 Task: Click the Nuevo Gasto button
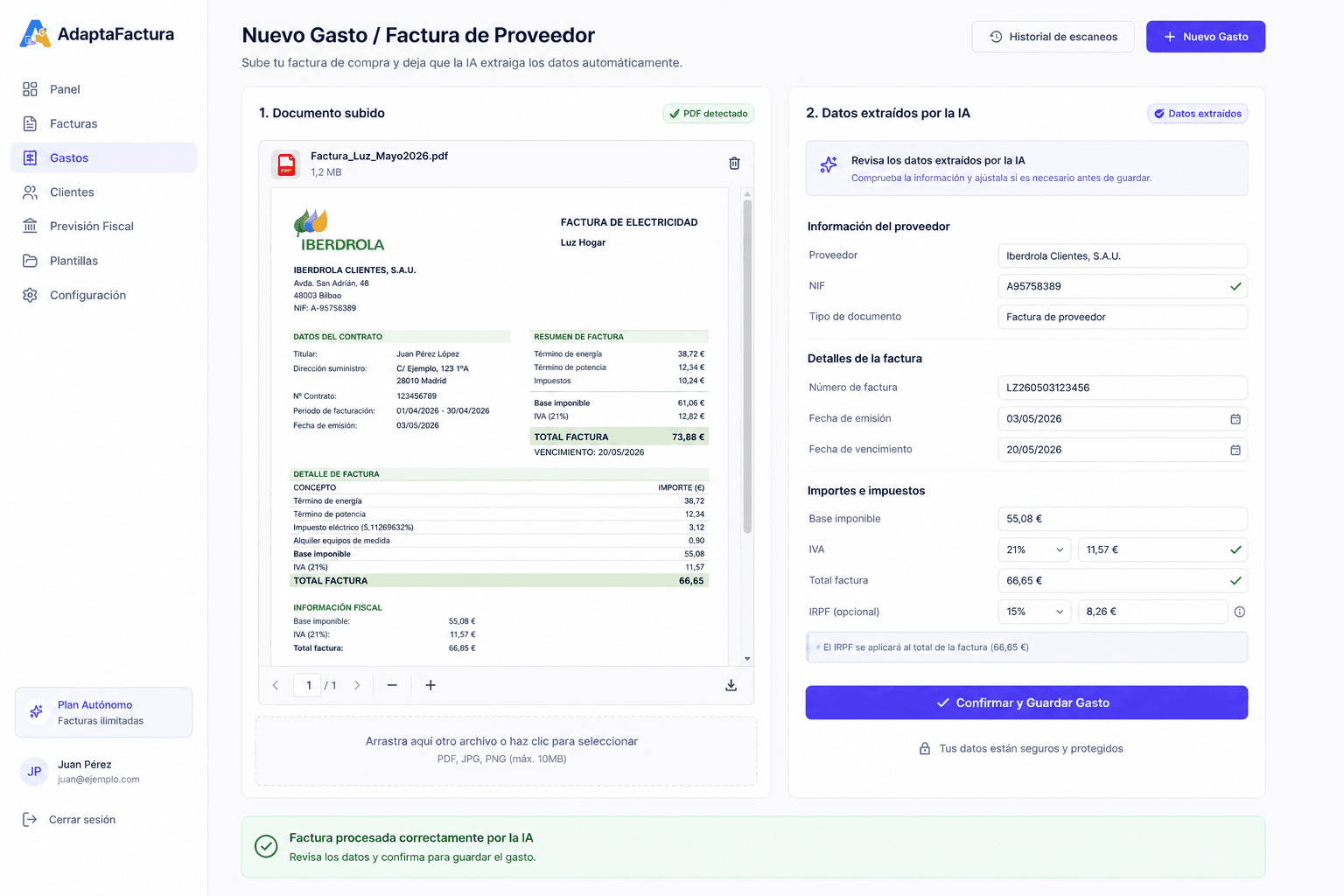pyautogui.click(x=1206, y=37)
